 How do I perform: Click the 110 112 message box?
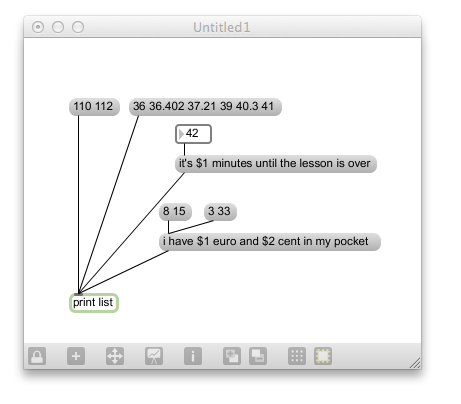pyautogui.click(x=94, y=107)
